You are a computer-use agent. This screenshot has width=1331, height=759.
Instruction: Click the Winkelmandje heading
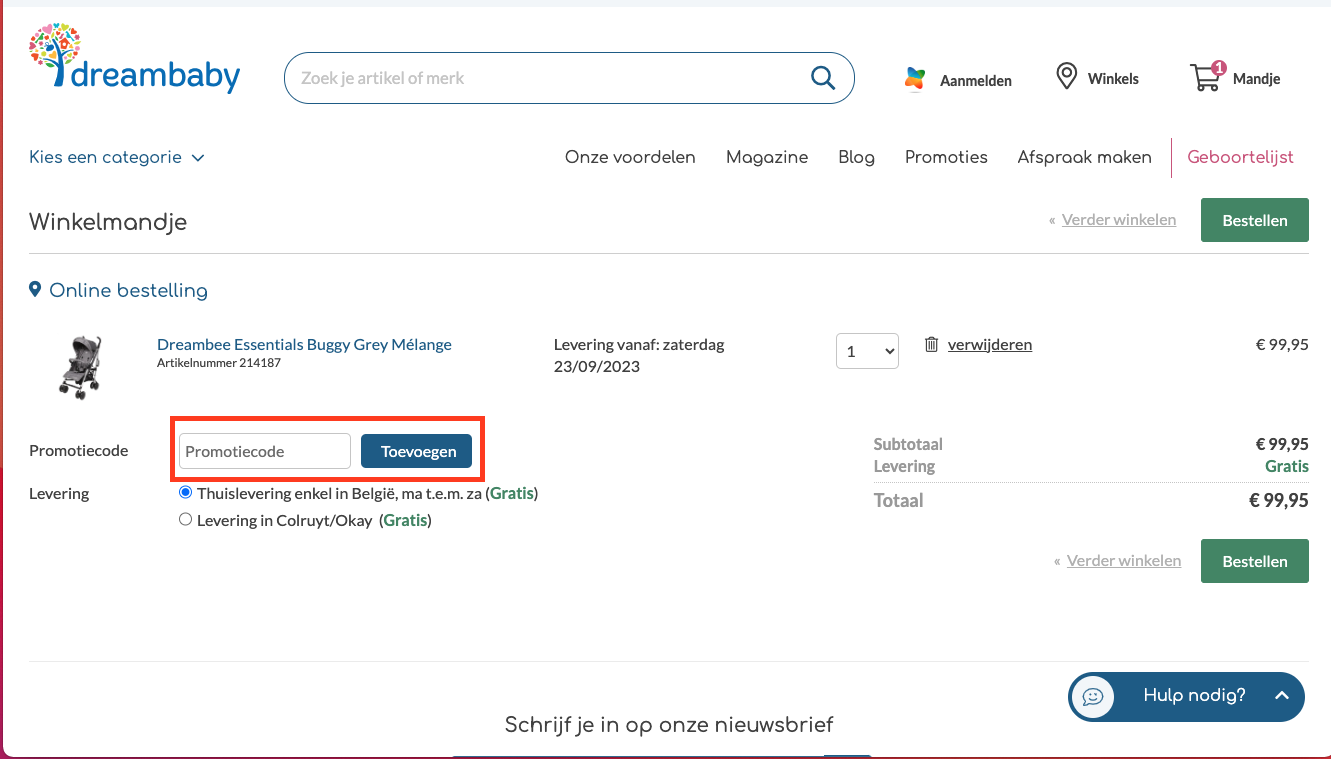pyautogui.click(x=108, y=221)
